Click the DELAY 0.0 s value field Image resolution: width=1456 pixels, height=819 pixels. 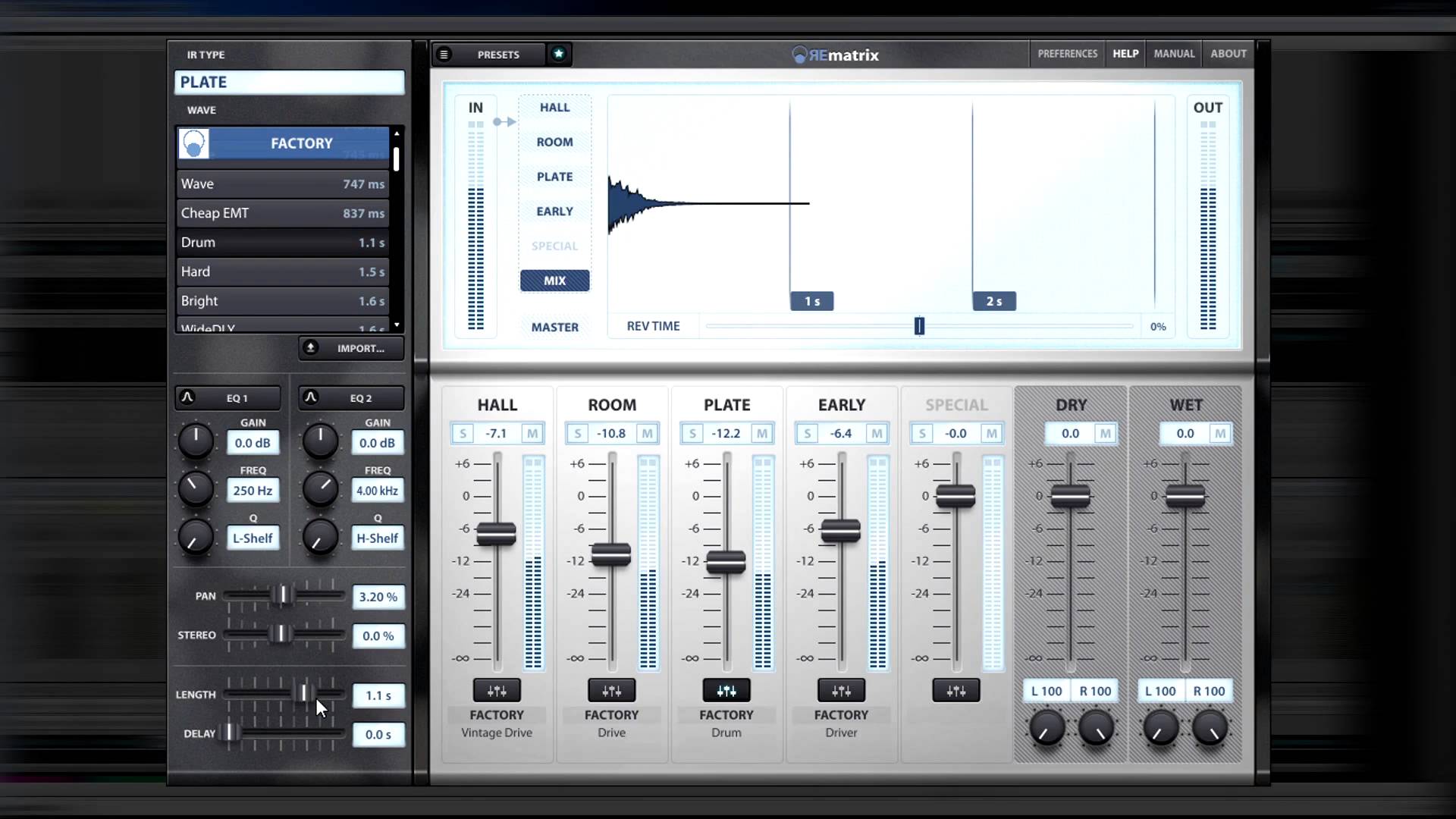click(x=378, y=734)
